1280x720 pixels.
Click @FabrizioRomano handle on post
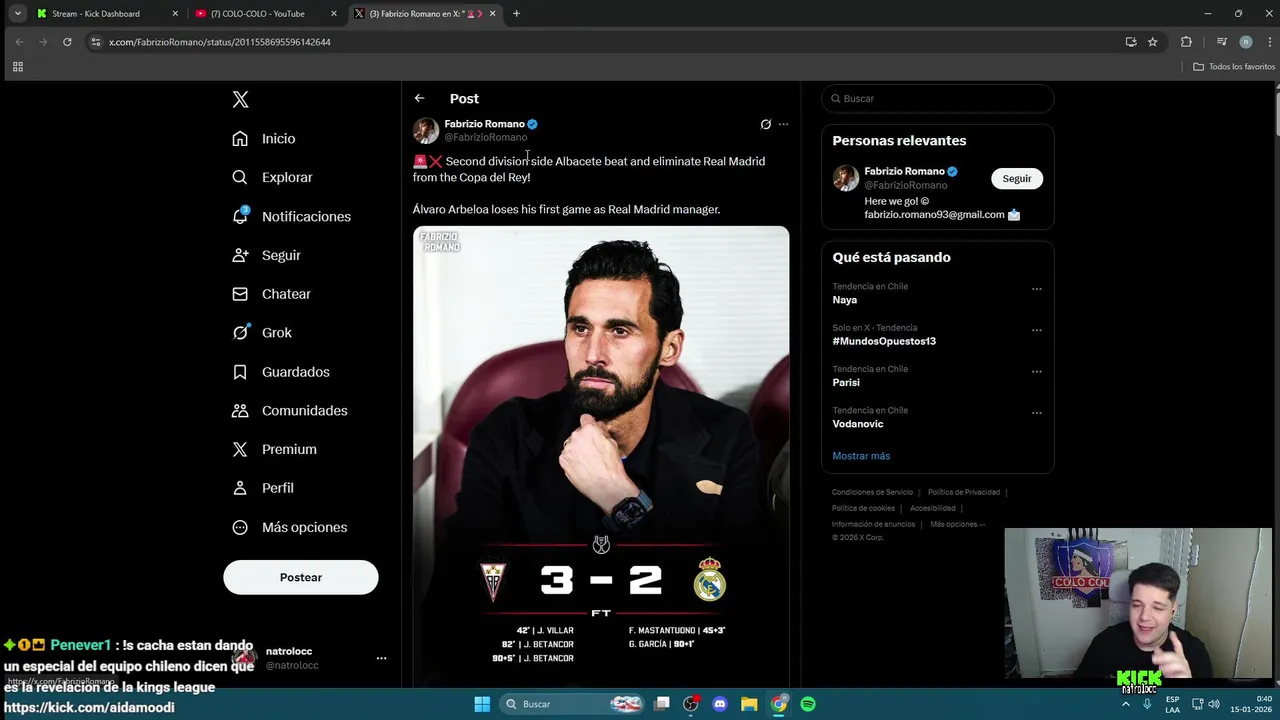pyautogui.click(x=485, y=137)
